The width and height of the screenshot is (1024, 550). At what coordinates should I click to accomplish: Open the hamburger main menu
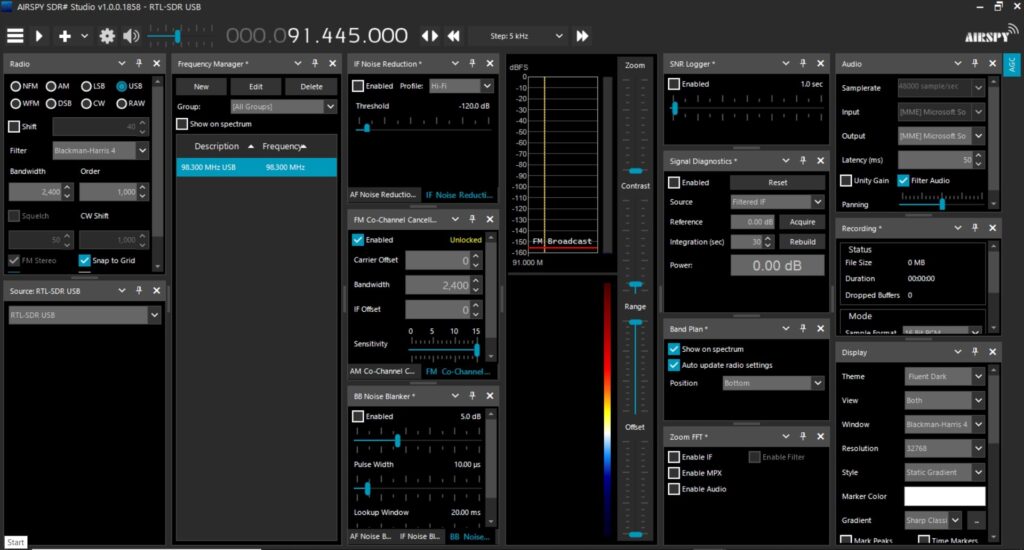[15, 36]
